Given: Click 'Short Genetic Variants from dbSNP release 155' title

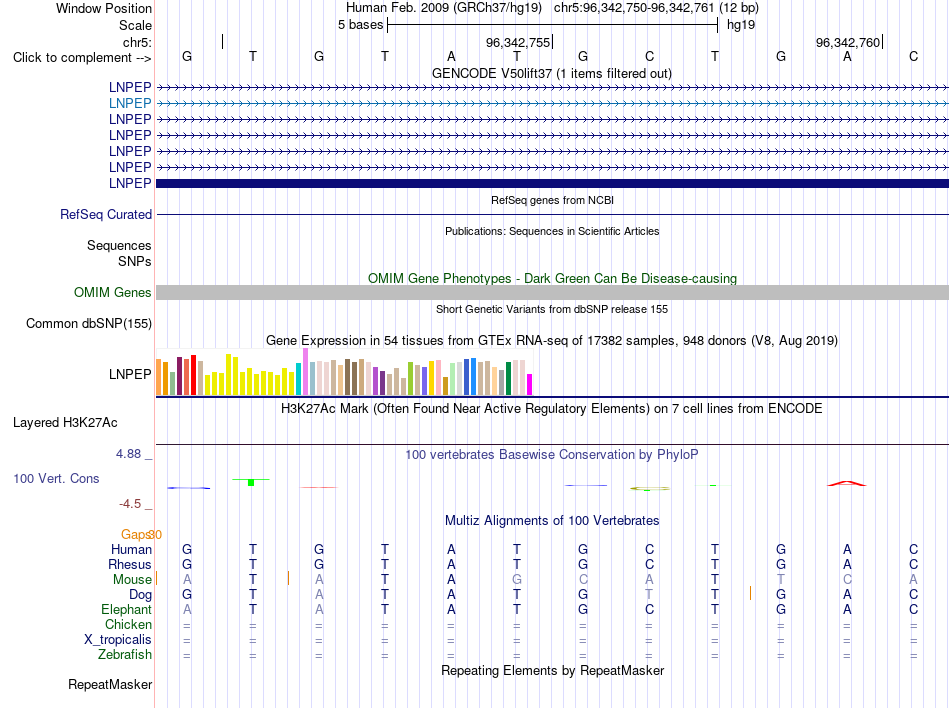Looking at the screenshot, I should [x=552, y=309].
